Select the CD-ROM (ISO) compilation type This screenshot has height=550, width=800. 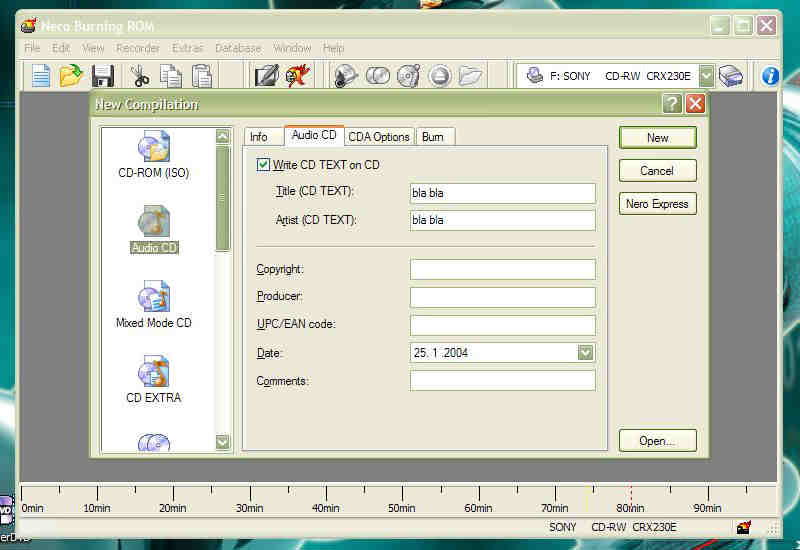coord(153,155)
